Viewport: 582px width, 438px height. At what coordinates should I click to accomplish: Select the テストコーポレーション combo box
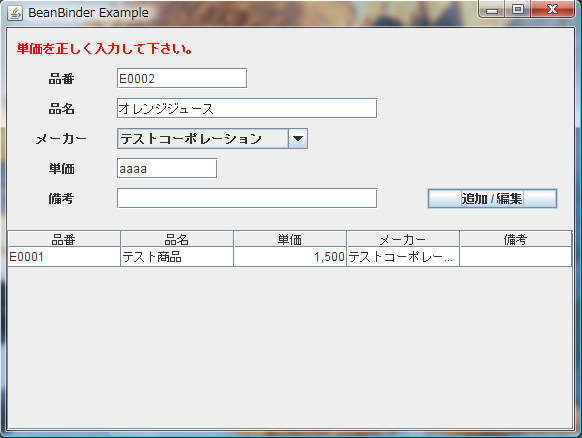(x=212, y=139)
